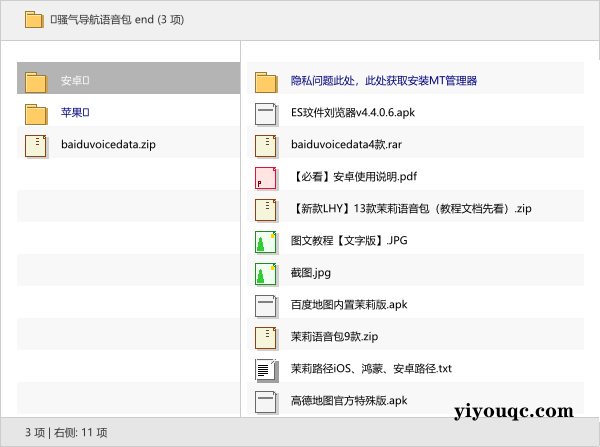Click the baiduvoicedata.zip archive icon
600x447 pixels.
[37, 145]
